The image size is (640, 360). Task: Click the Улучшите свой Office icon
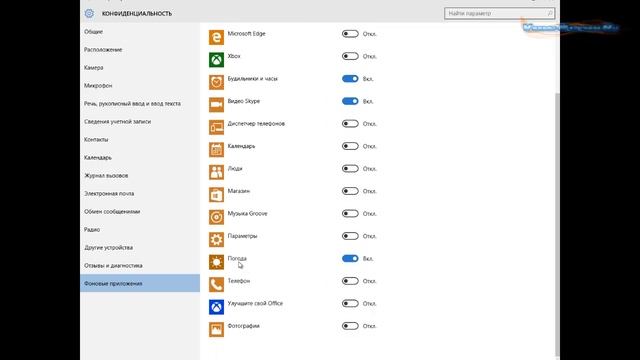tap(216, 307)
